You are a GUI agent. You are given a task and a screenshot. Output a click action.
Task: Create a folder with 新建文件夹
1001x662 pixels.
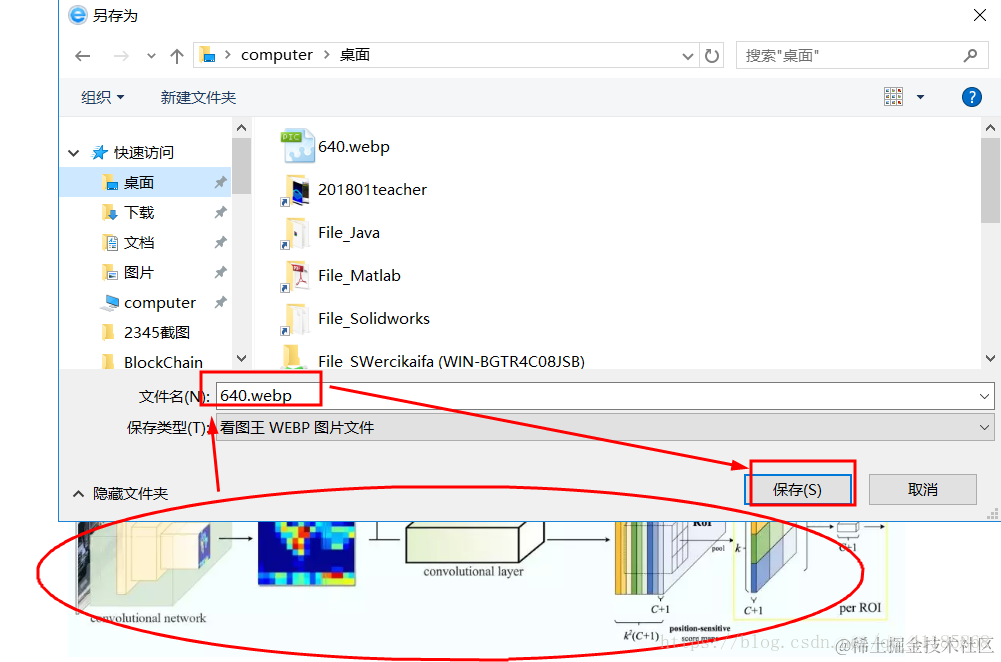[x=198, y=97]
